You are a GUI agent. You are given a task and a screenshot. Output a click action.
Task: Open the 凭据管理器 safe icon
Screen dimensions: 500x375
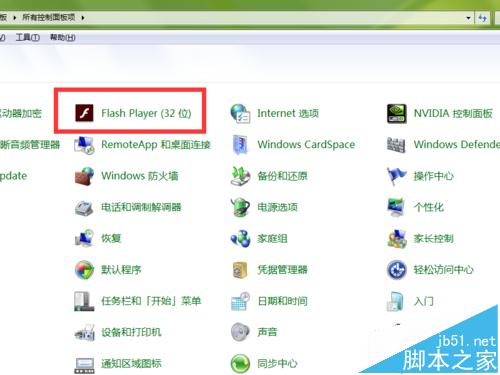coord(240,270)
